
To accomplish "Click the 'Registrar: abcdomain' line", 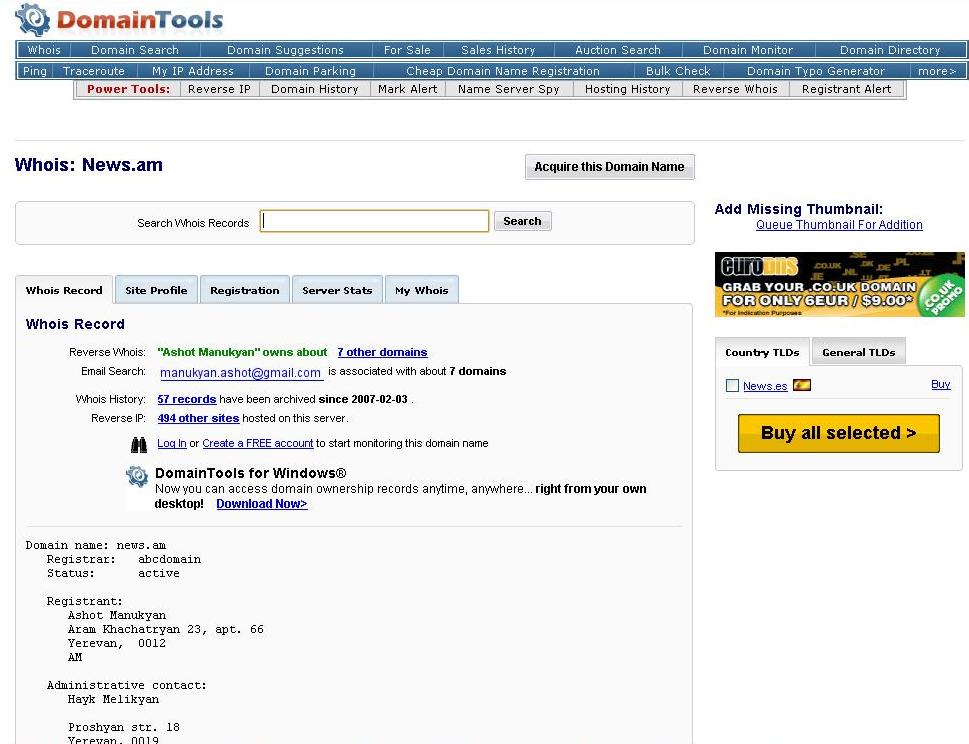I will tap(124, 559).
